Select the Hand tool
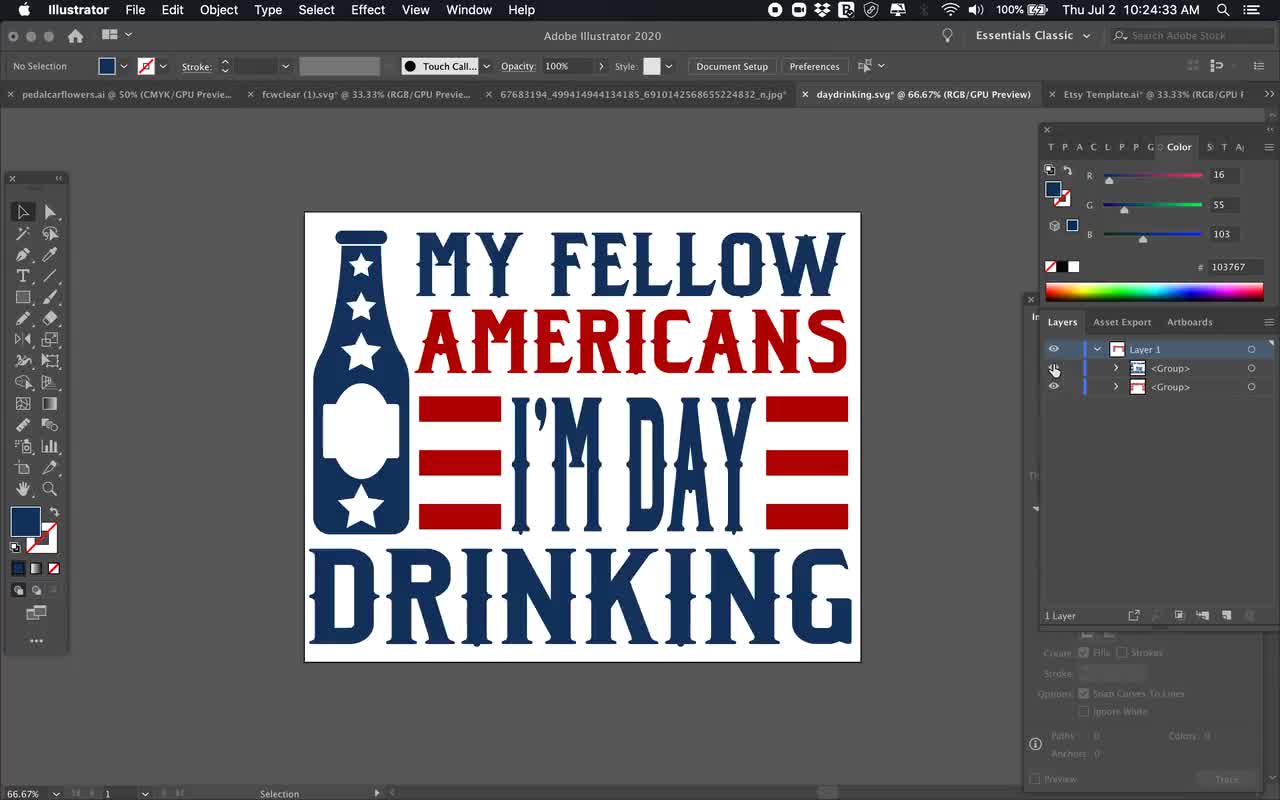The width and height of the screenshot is (1280, 800). [23, 489]
